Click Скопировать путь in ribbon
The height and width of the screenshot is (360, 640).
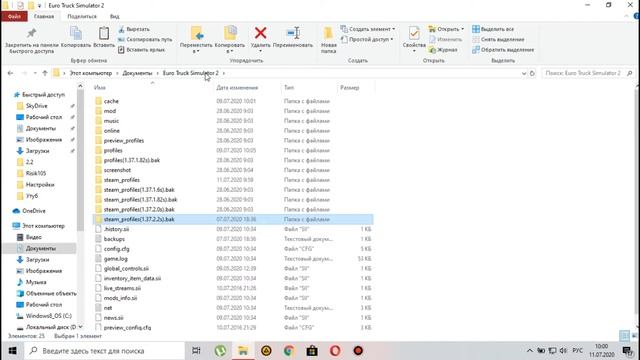[145, 40]
